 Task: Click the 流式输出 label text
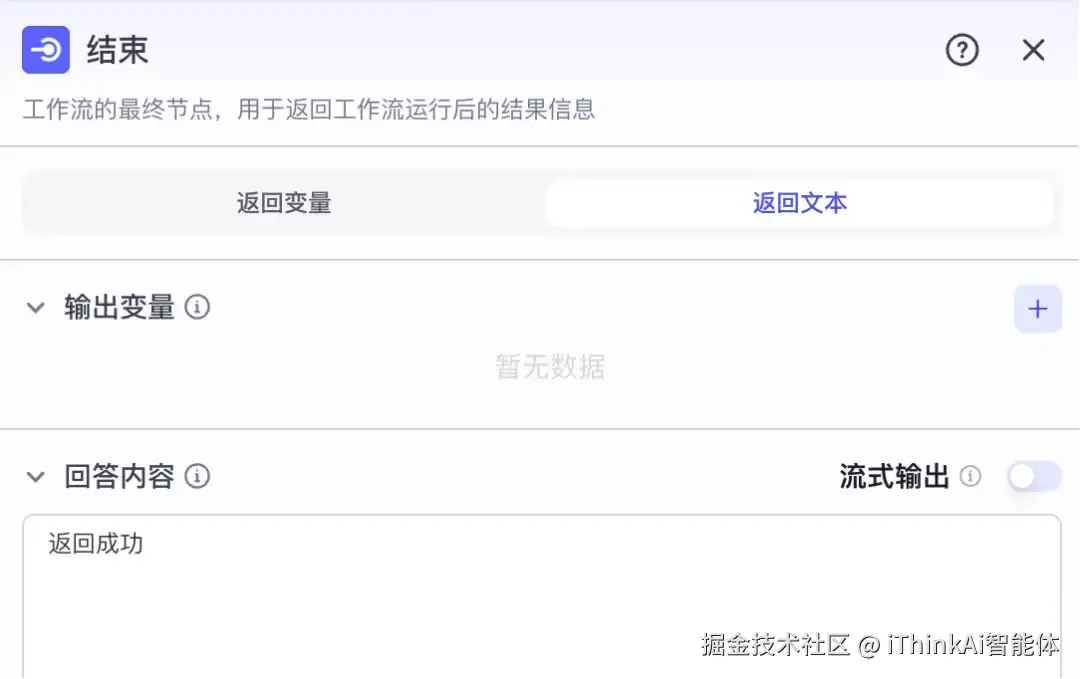[894, 477]
